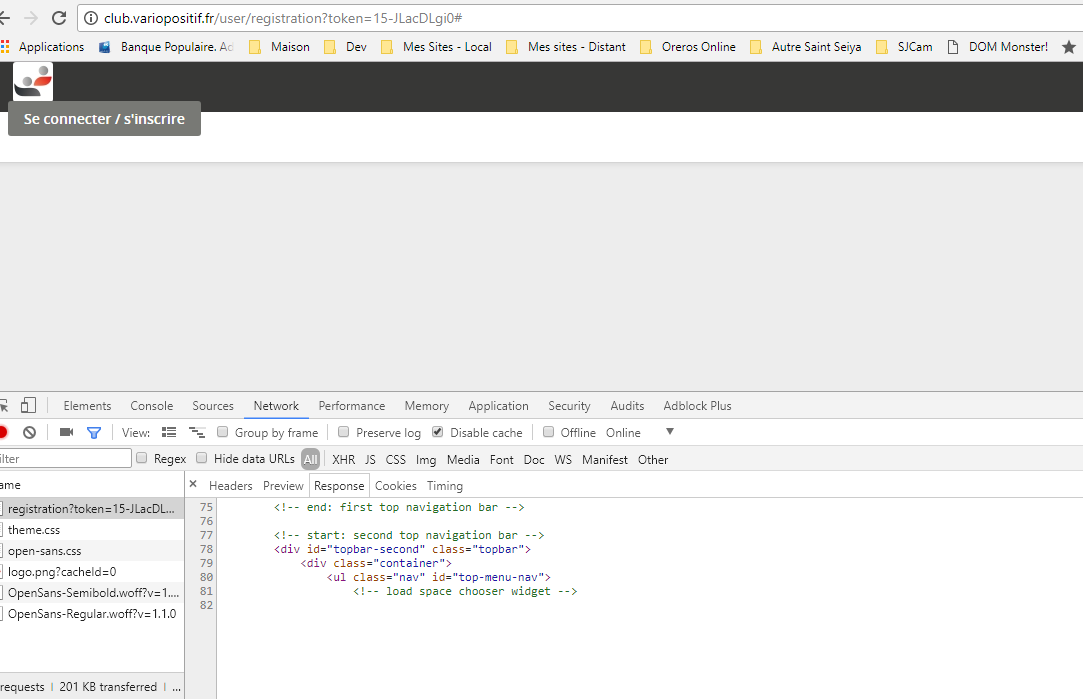
Task: Open the Applications shortcut in bookmarks bar
Action: (x=43, y=47)
